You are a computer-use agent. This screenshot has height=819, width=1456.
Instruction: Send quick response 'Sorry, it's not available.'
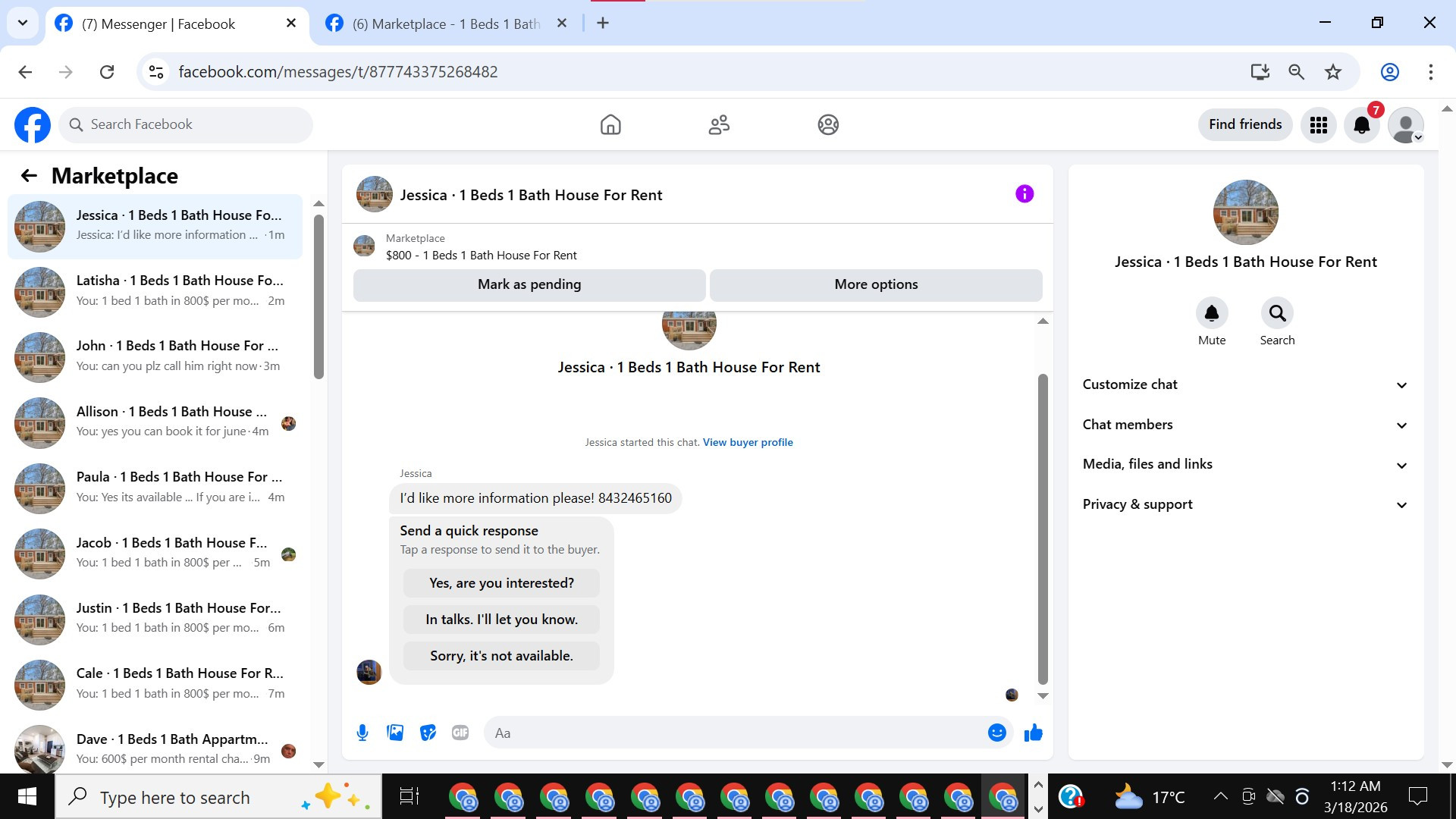pos(501,656)
